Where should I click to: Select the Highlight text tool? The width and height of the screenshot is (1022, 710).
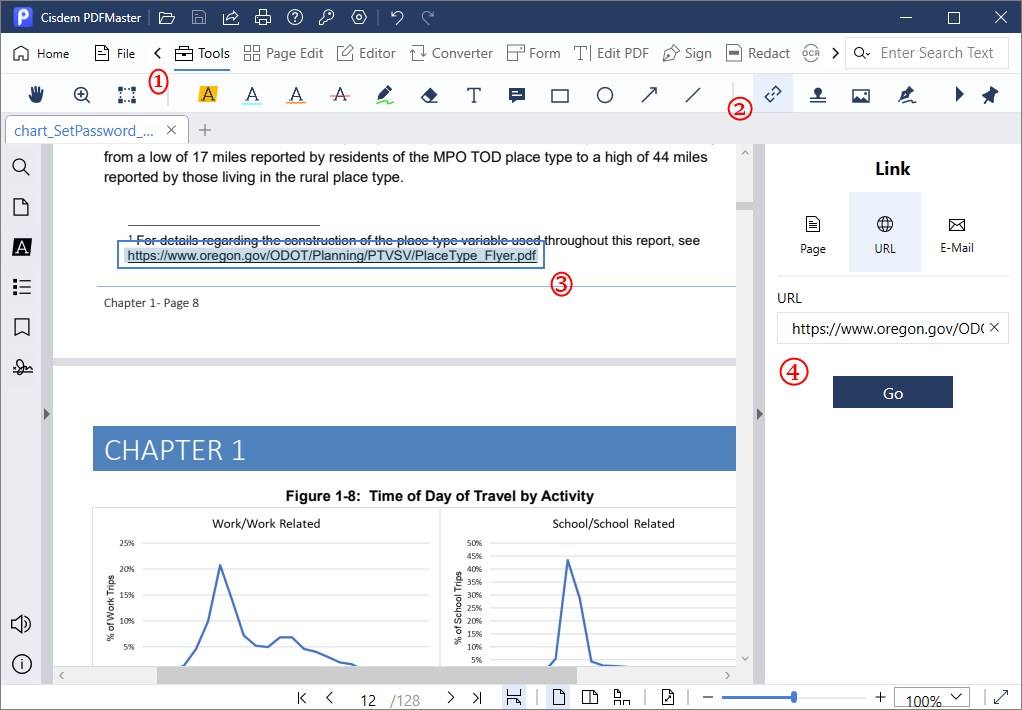tap(208, 95)
